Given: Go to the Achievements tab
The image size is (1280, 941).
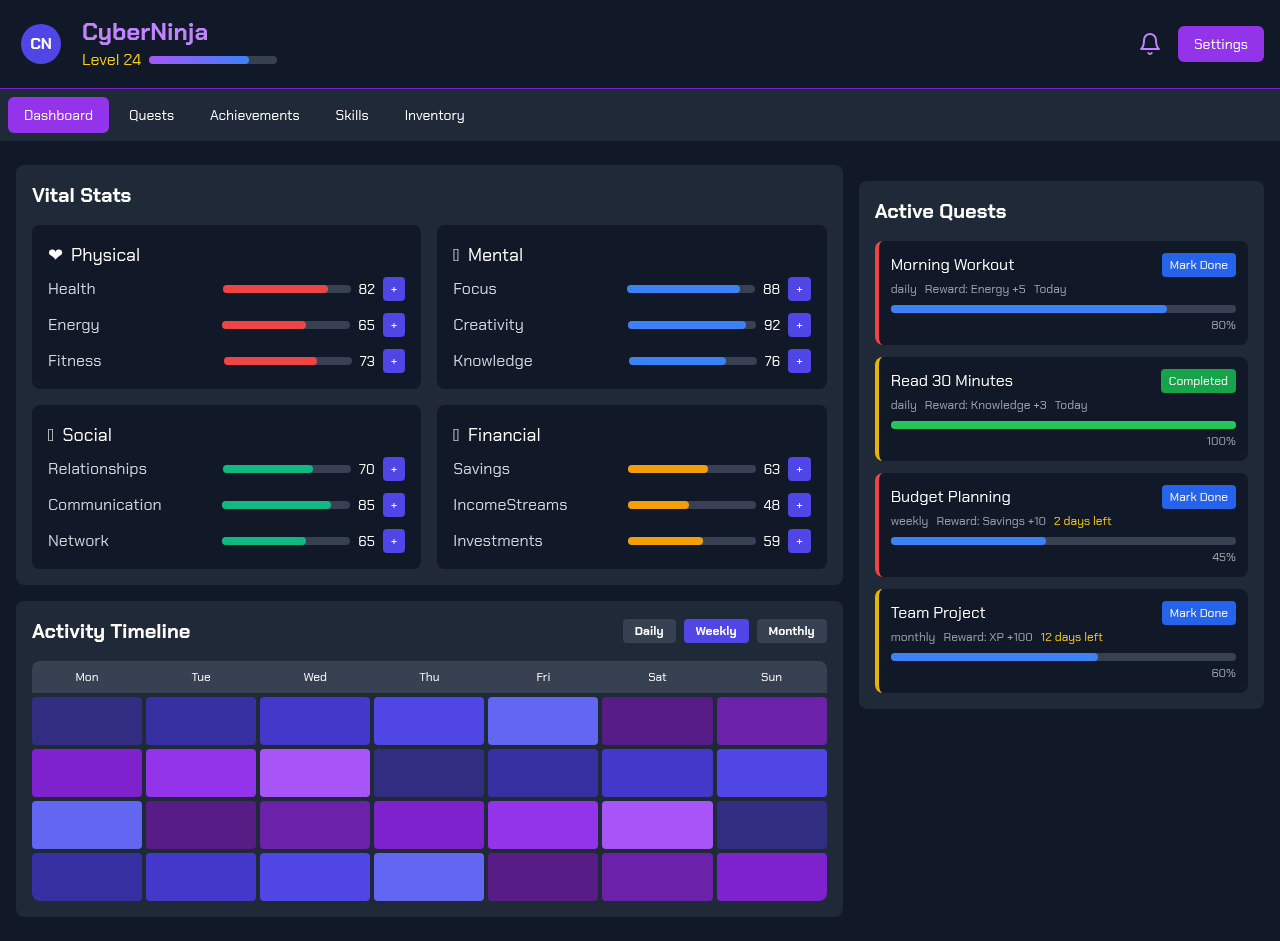Looking at the screenshot, I should pyautogui.click(x=254, y=115).
